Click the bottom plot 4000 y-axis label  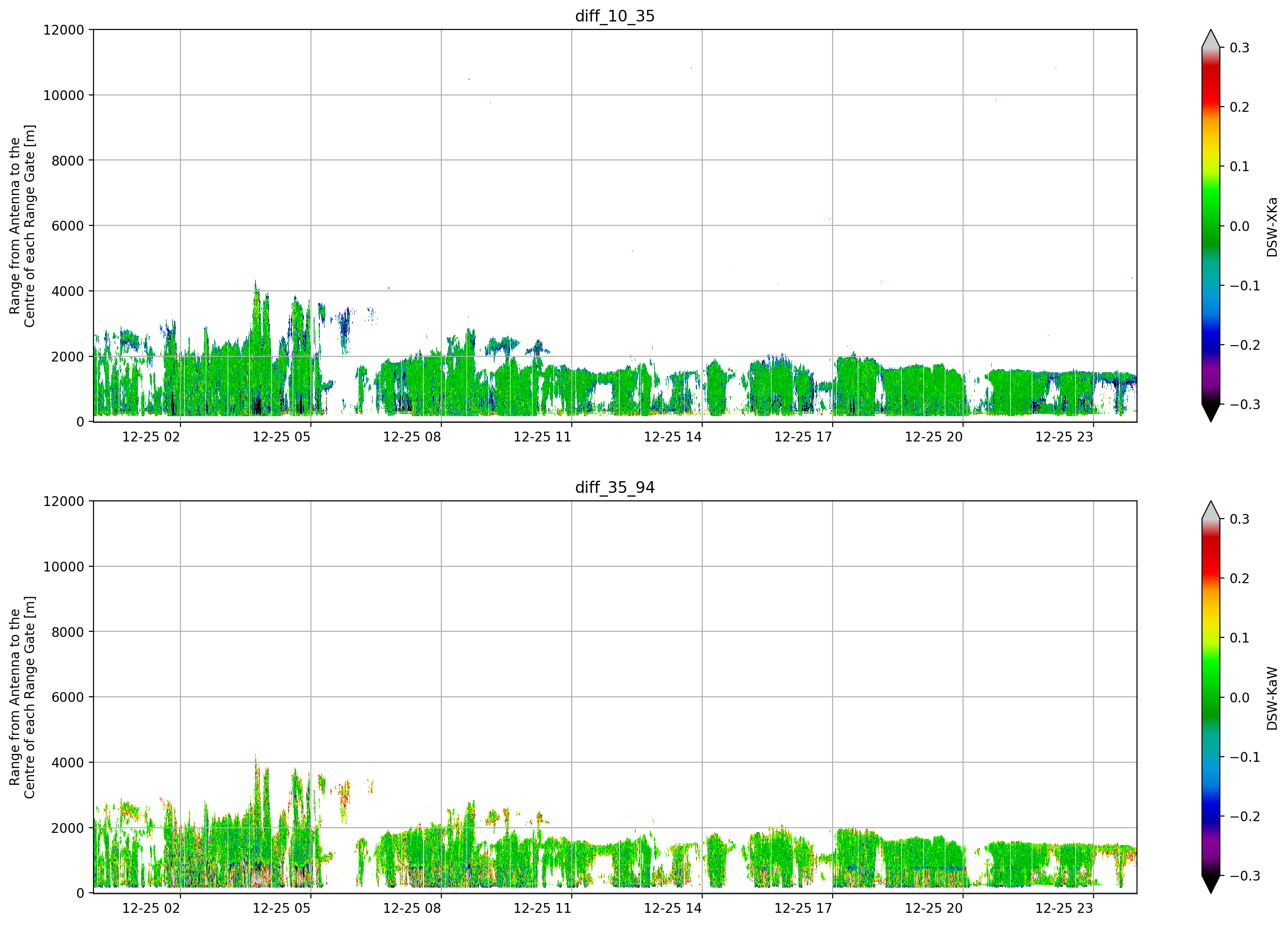click(x=68, y=763)
